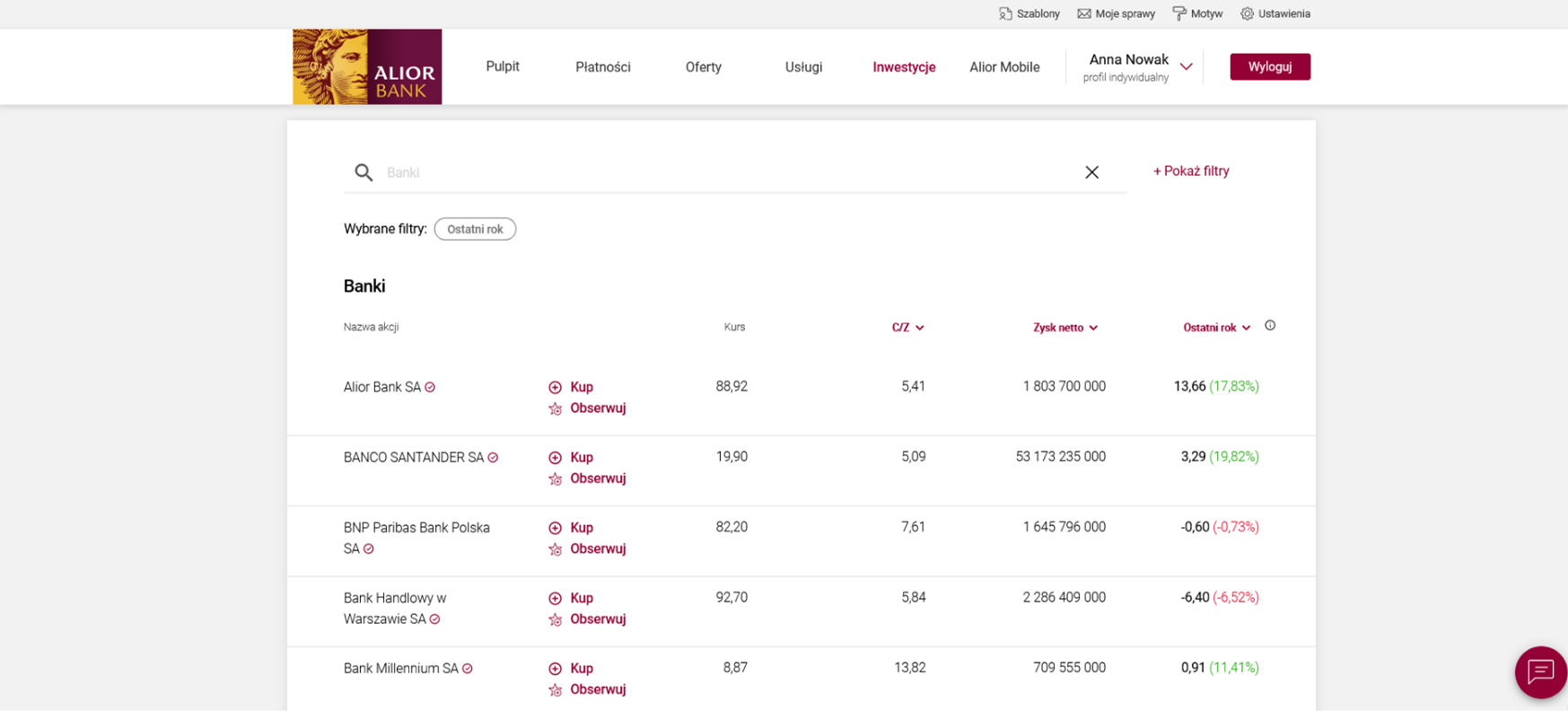1568x711 pixels.
Task: Expand Anna Nowak profile dropdown
Action: [1186, 66]
